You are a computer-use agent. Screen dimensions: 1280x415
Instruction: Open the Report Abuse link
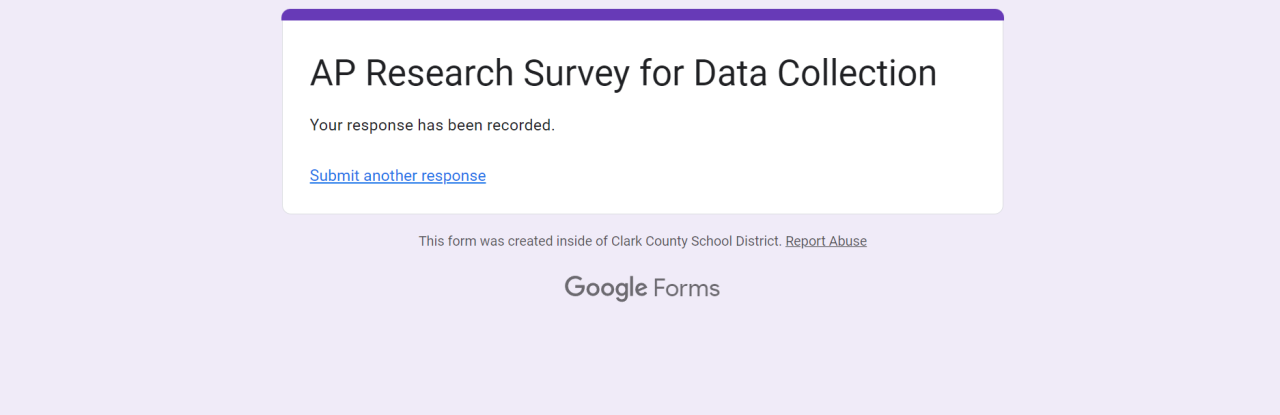(x=826, y=241)
